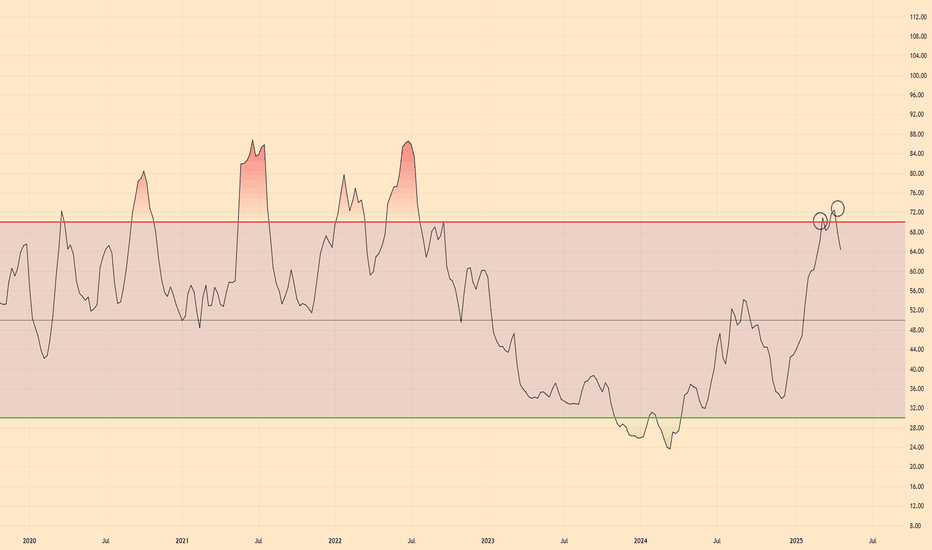This screenshot has height=550, width=932.
Task: Click the 44.00 price axis label
Action: (x=918, y=350)
